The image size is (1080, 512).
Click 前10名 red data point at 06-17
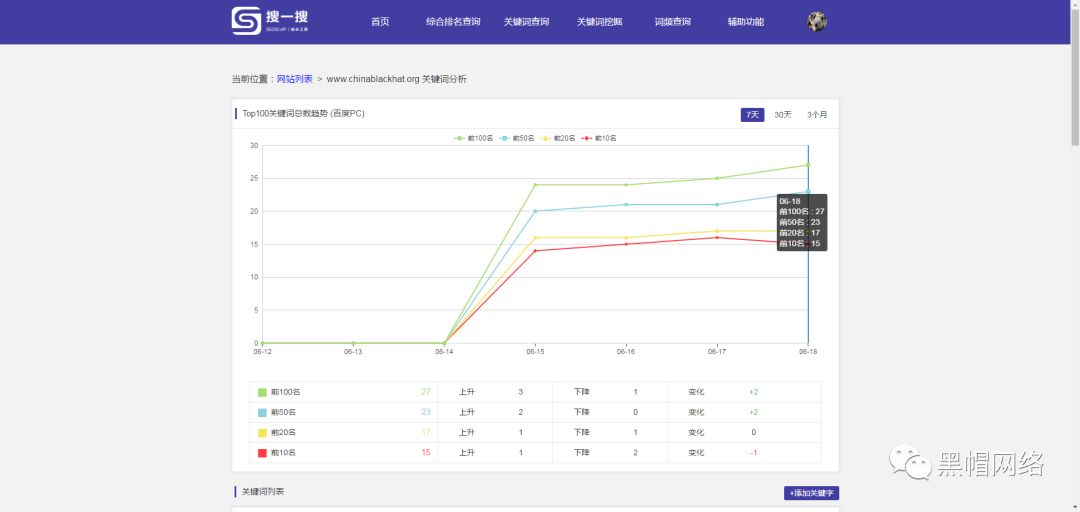tap(717, 238)
